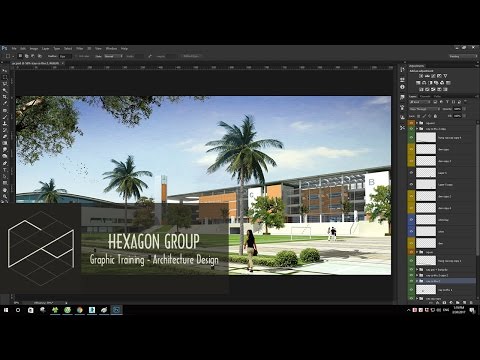Toggle the Anti-alias checkbox
480x360 pixels.
tap(77, 56)
